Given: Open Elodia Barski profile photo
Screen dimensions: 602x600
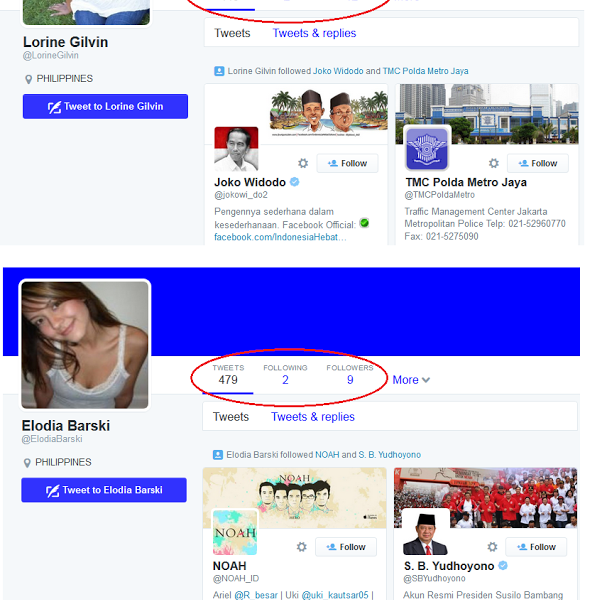Looking at the screenshot, I should point(85,345).
